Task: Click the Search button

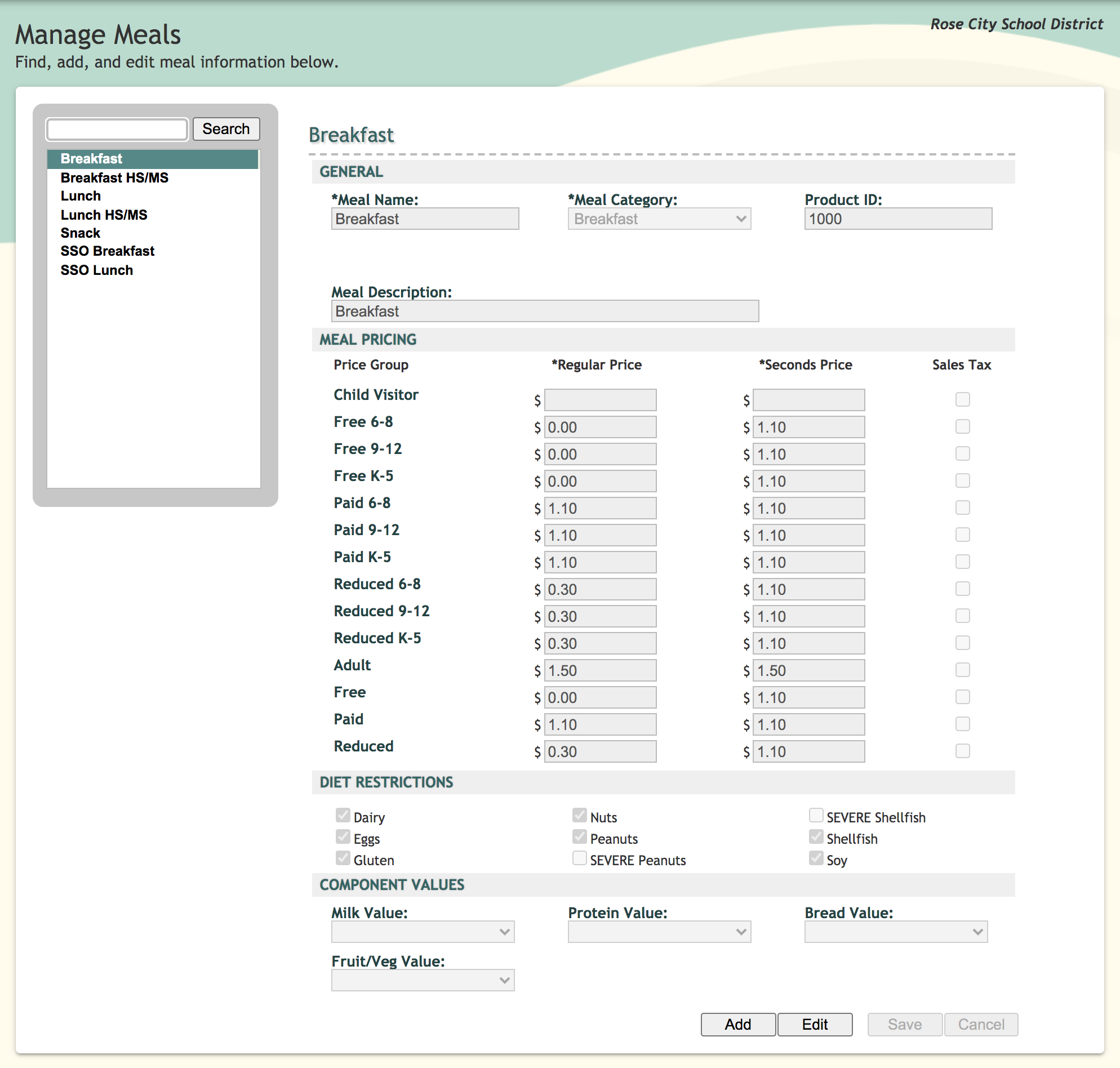Action: coord(225,129)
